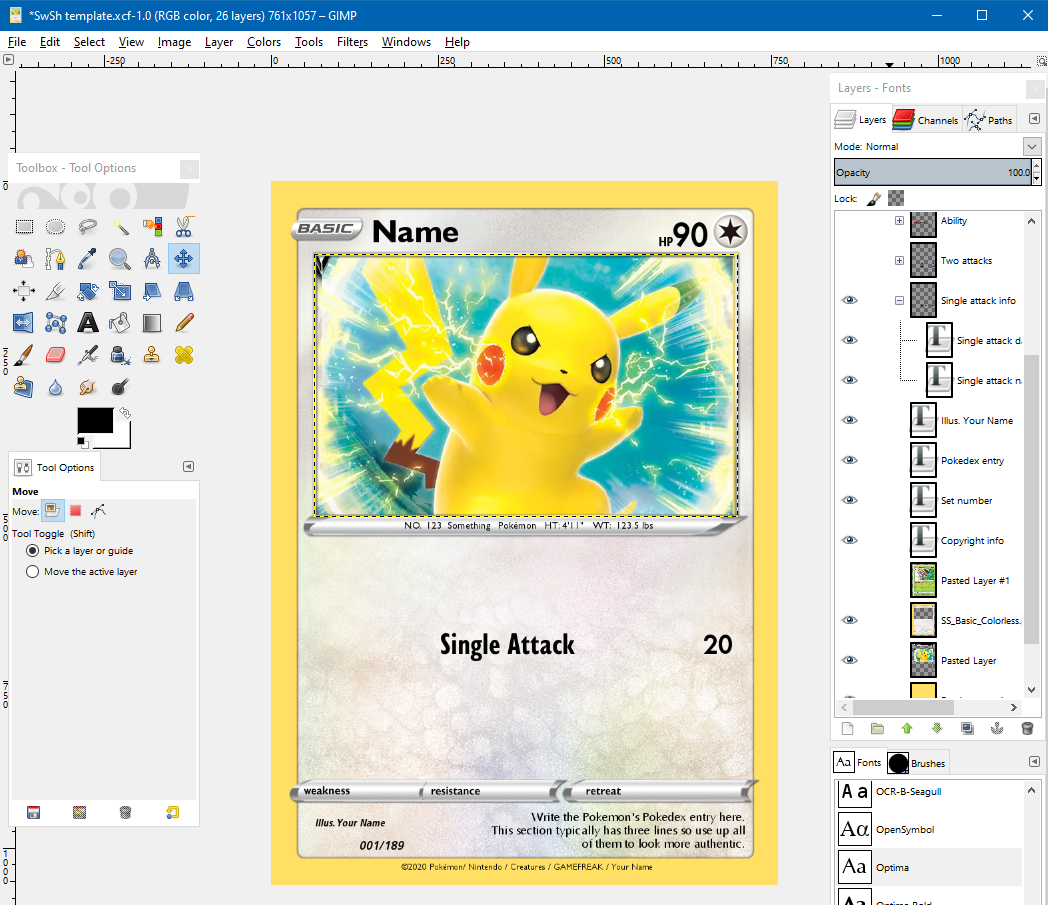Activate the Crop tool
Image resolution: width=1048 pixels, height=905 pixels.
click(x=55, y=290)
